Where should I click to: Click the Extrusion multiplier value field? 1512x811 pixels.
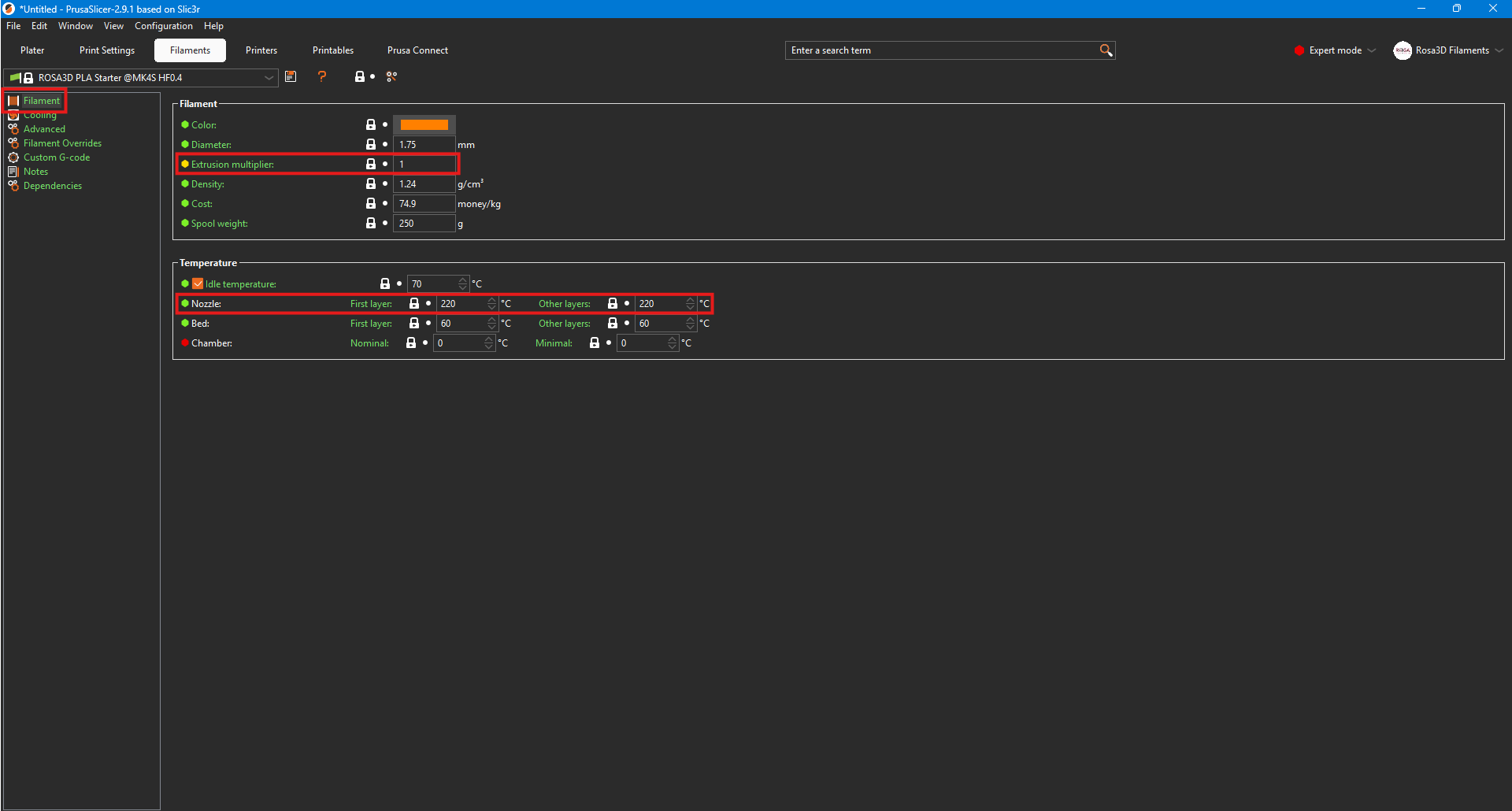(424, 164)
